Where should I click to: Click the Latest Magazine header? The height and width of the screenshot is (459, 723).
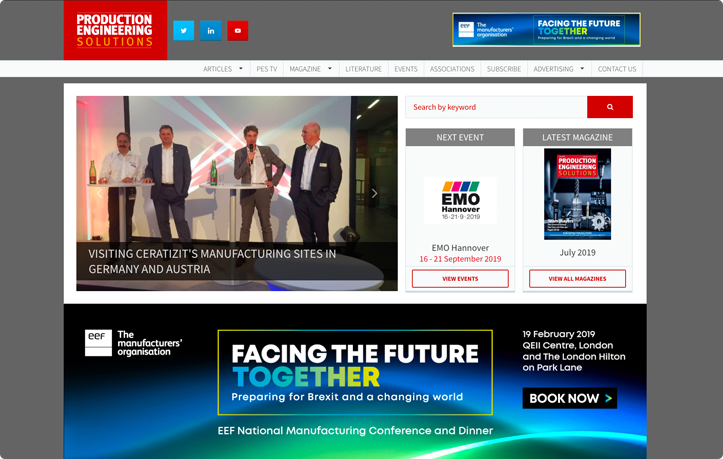(x=577, y=137)
